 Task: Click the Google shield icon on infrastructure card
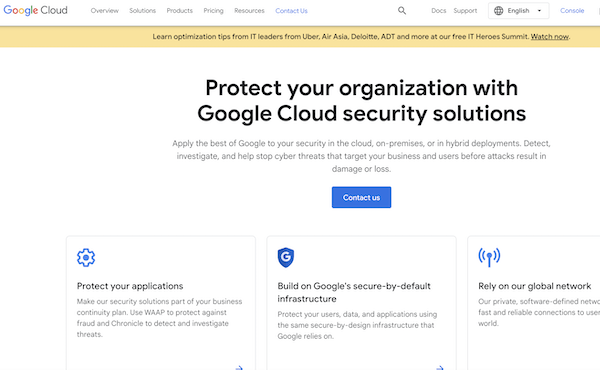pos(286,257)
